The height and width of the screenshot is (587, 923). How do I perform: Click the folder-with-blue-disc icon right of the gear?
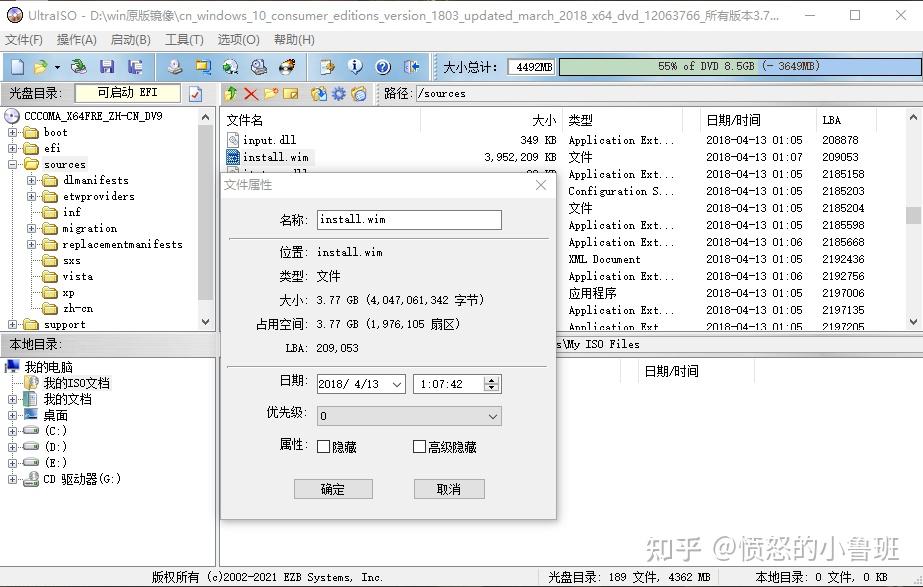358,93
